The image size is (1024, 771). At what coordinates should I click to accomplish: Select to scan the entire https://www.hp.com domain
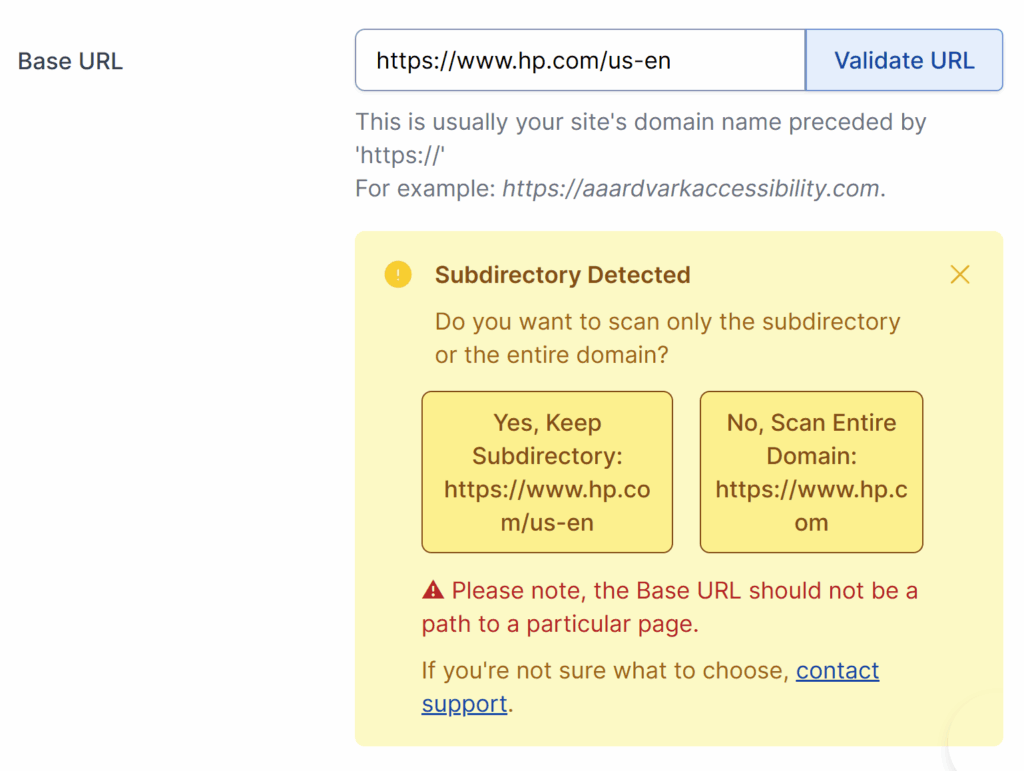coord(811,471)
